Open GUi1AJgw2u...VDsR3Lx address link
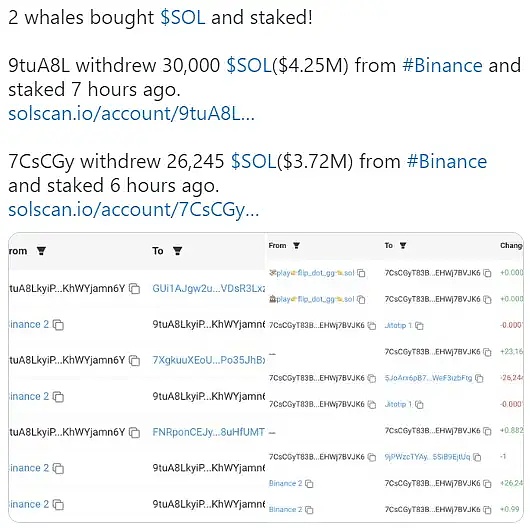Viewport: 530px width, 528px height. coord(209,288)
